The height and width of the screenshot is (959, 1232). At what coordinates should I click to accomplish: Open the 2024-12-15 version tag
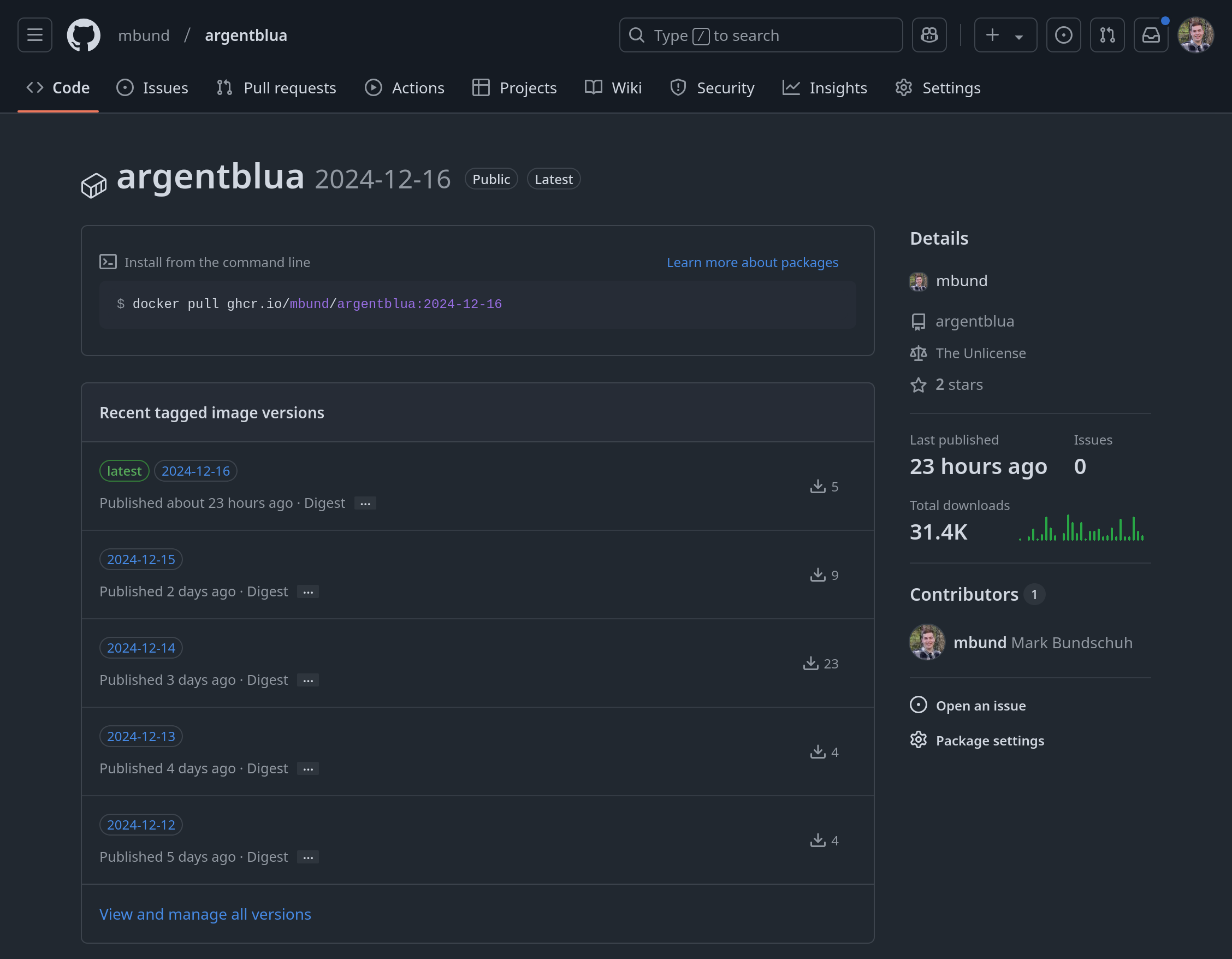141,560
